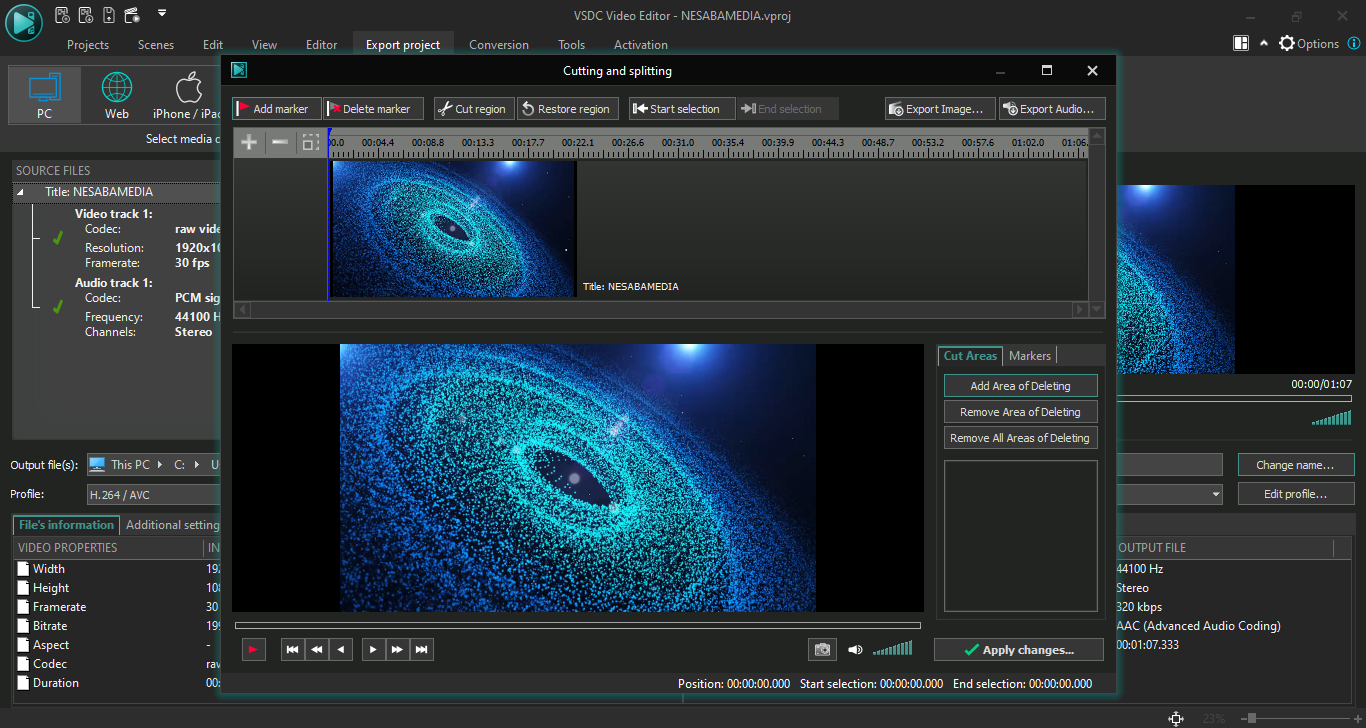Click the Cut region scissors button

[473, 109]
